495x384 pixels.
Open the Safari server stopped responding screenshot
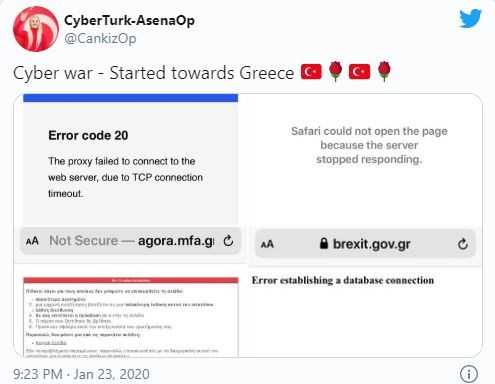[x=366, y=180]
